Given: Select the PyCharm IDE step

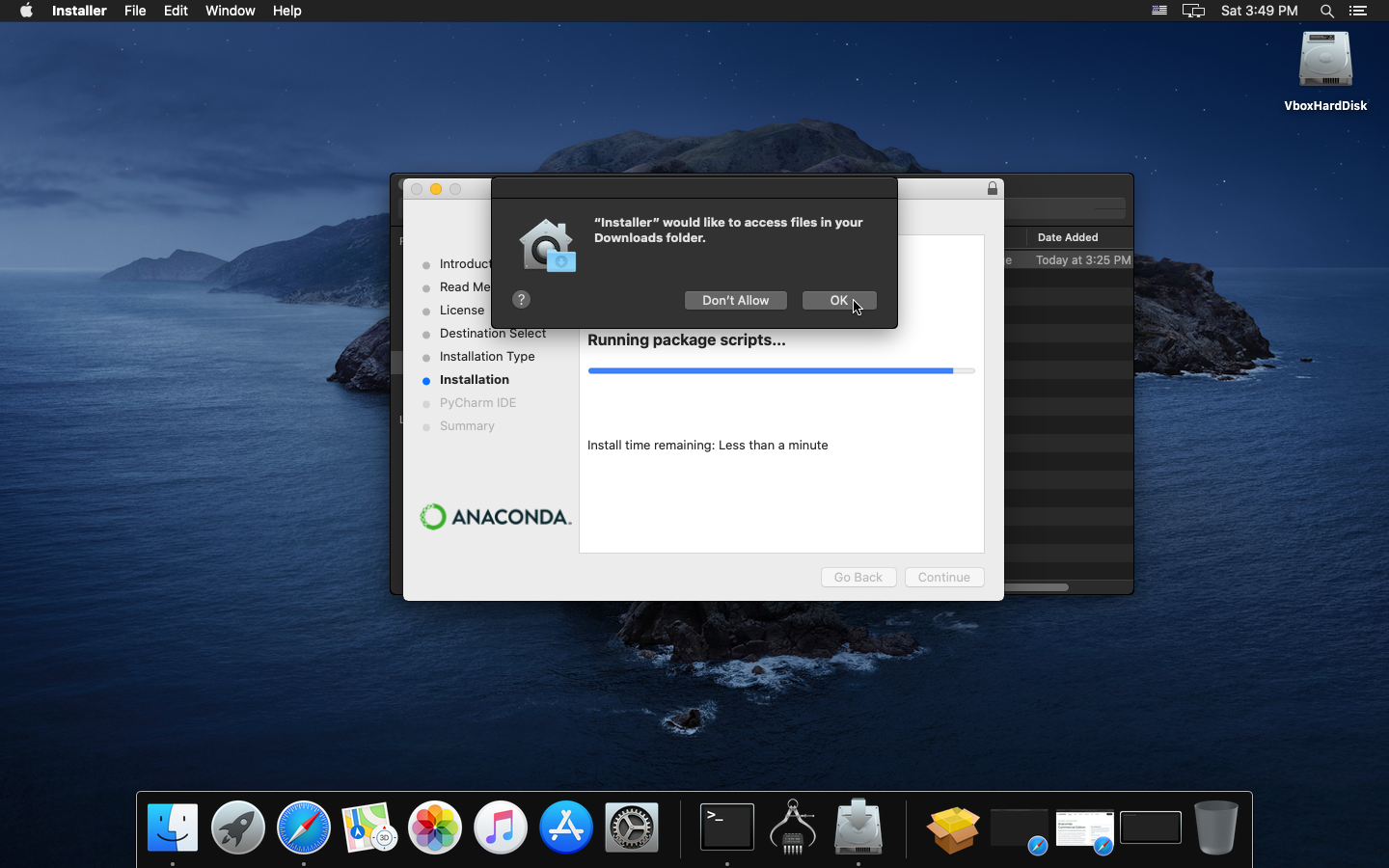Looking at the screenshot, I should tap(478, 402).
